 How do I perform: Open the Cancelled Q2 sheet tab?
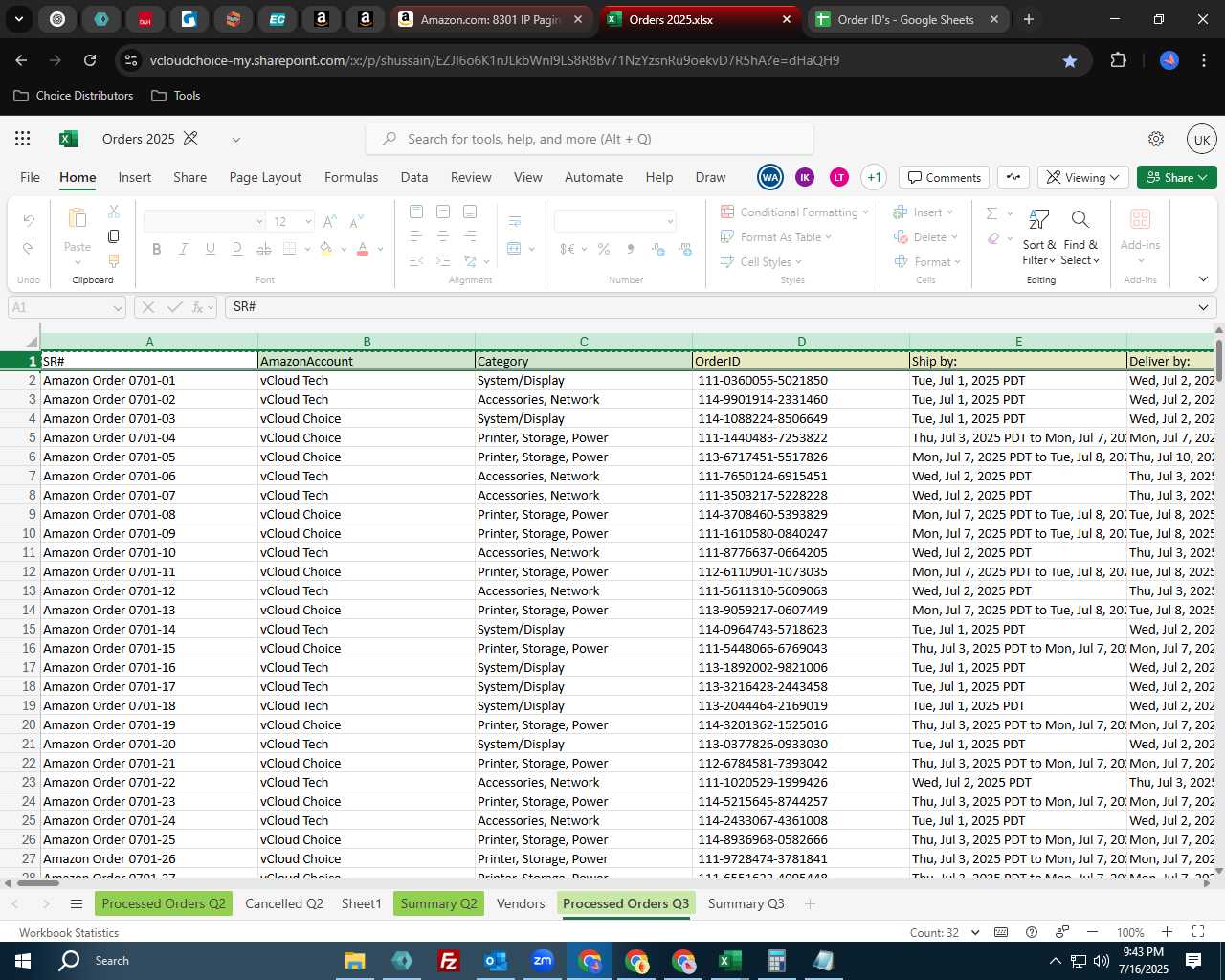click(284, 903)
